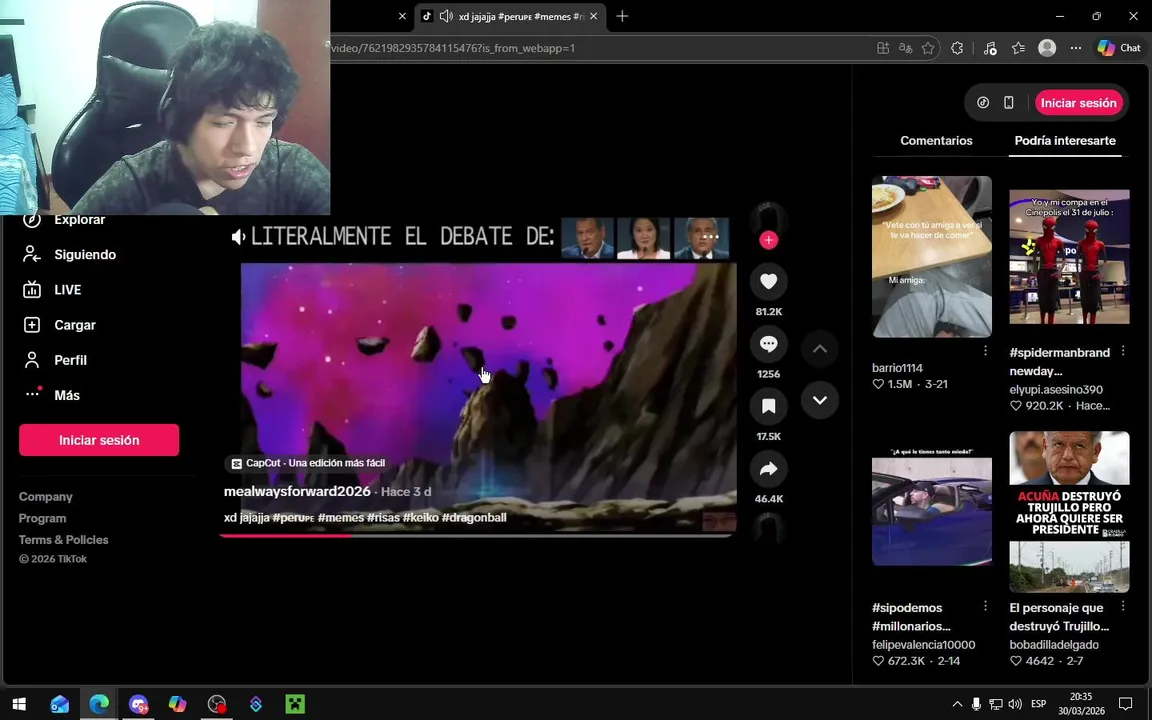Open options for El personaje video card
The height and width of the screenshot is (720, 1152).
point(1123,606)
